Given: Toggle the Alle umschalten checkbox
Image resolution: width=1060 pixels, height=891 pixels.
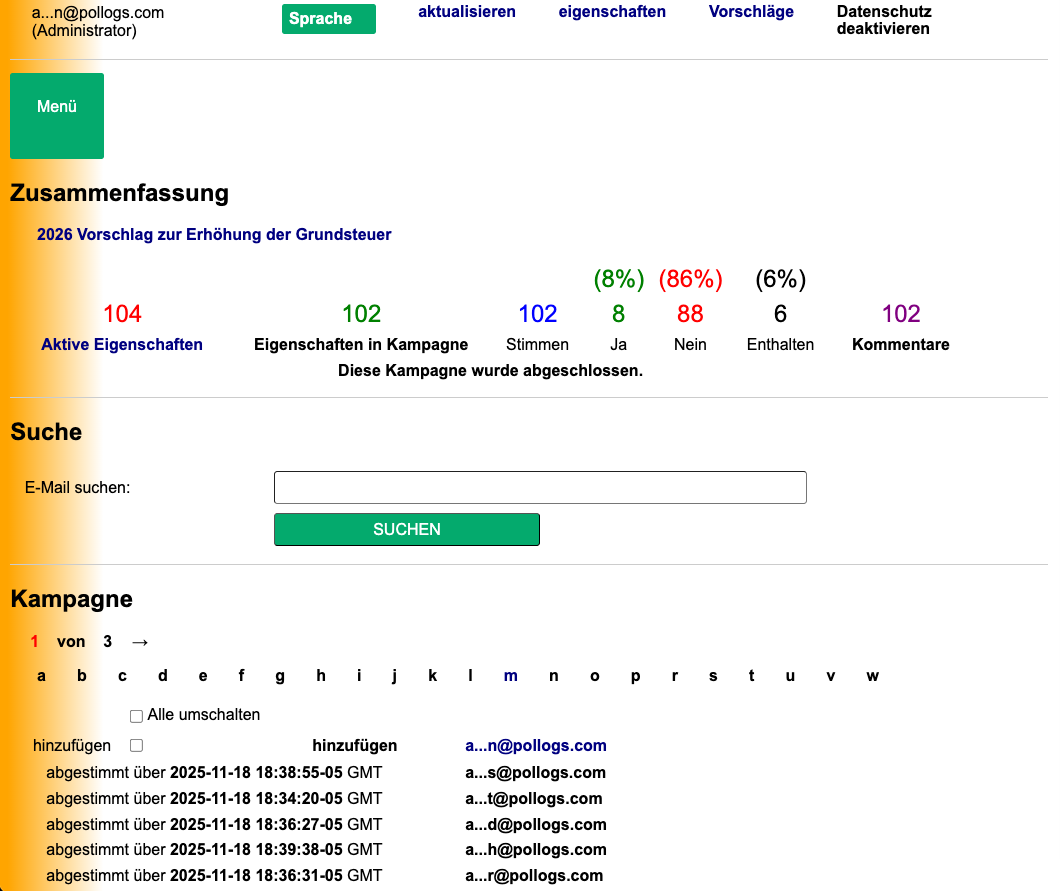Looking at the screenshot, I should pos(136,715).
